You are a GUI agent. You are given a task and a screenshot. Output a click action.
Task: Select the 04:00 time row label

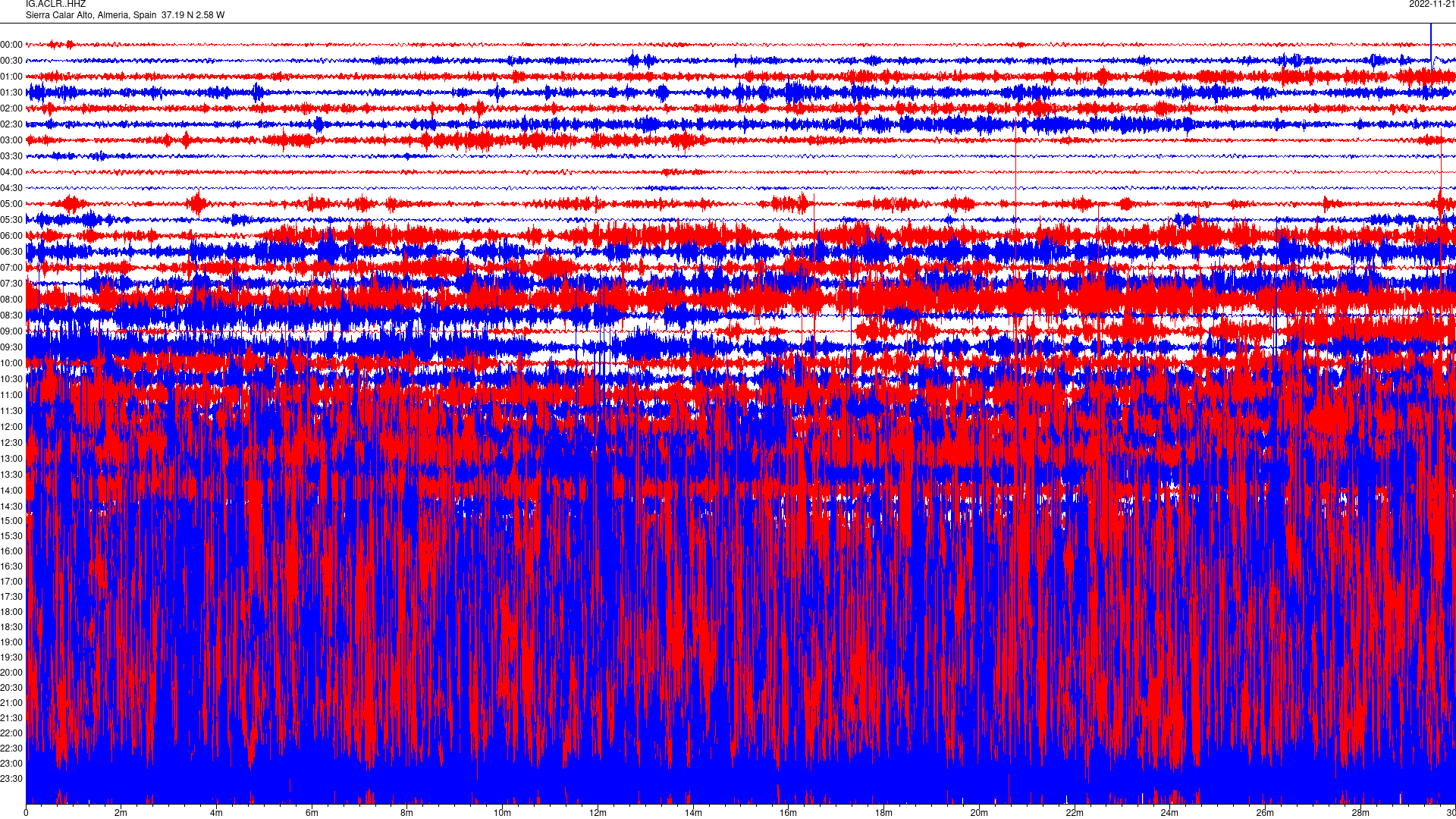click(11, 172)
